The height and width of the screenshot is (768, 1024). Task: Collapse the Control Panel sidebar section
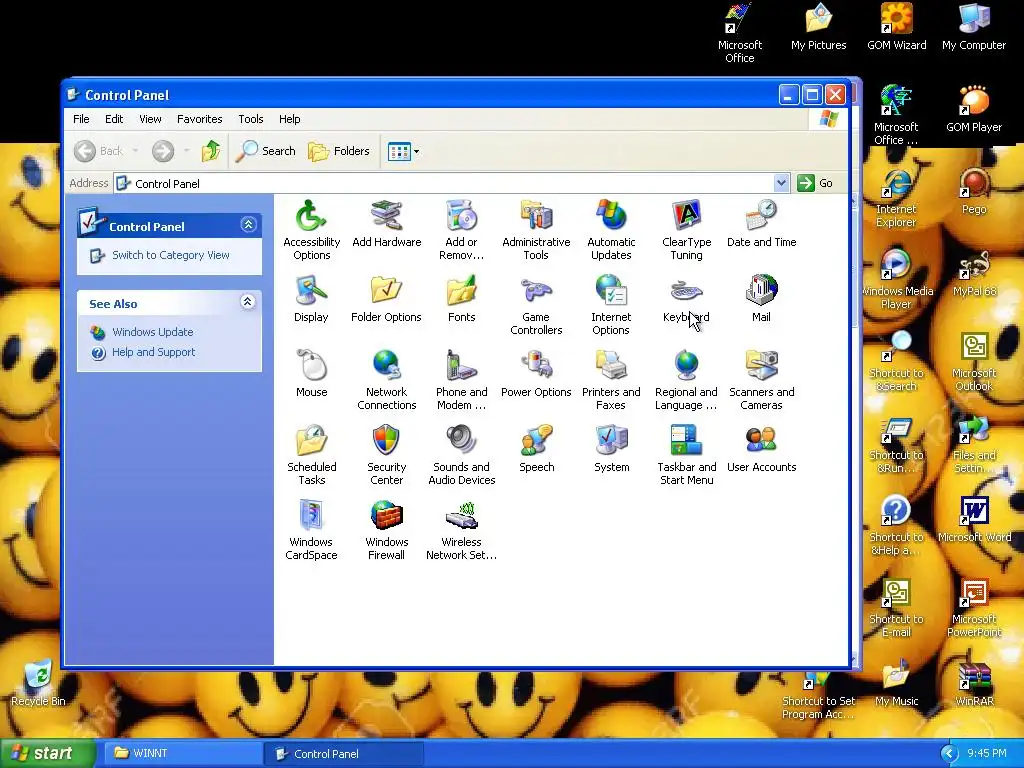tap(248, 225)
